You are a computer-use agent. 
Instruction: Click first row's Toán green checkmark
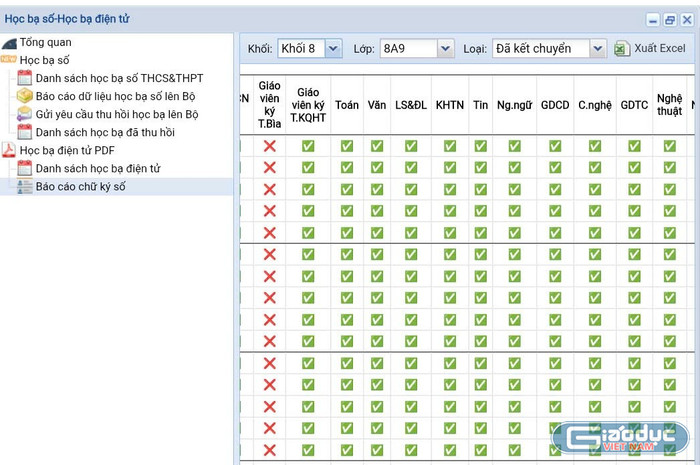[x=347, y=146]
